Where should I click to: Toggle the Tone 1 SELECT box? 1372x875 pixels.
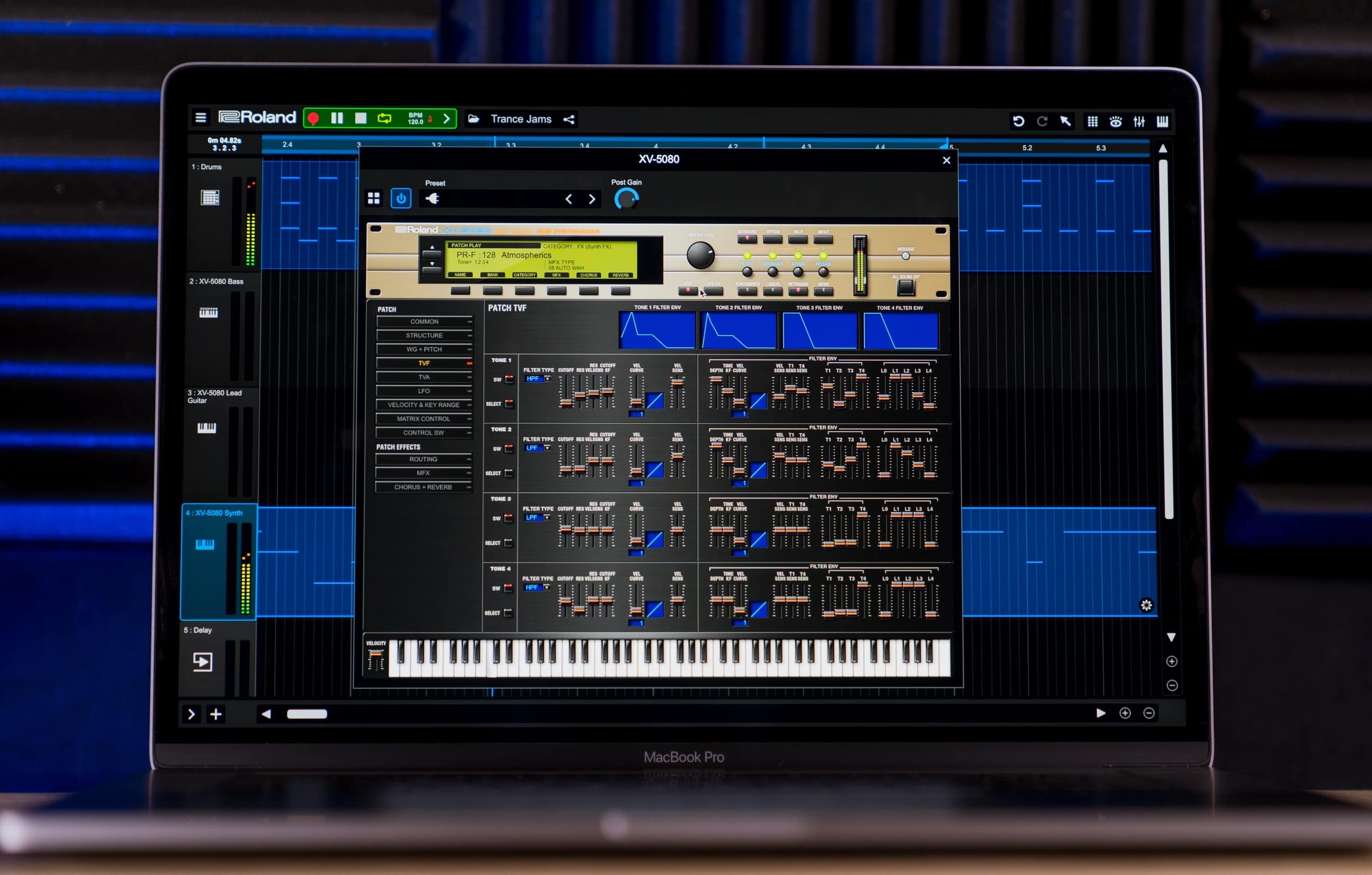pos(509,403)
